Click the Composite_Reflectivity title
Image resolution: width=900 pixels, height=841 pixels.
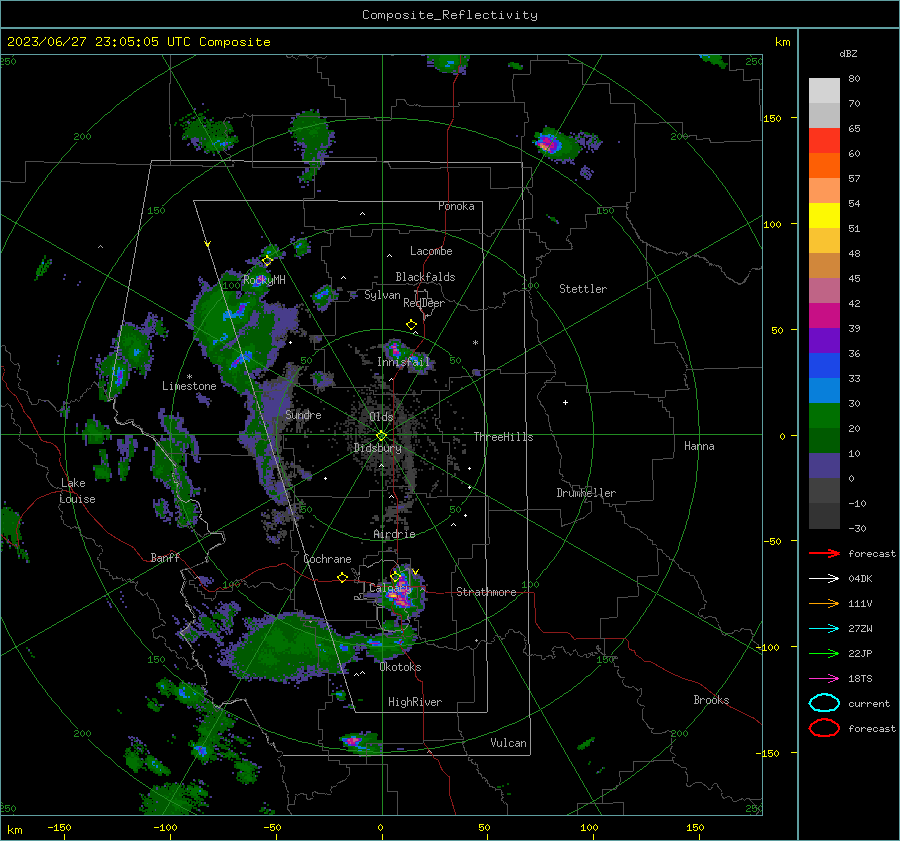coord(449,15)
